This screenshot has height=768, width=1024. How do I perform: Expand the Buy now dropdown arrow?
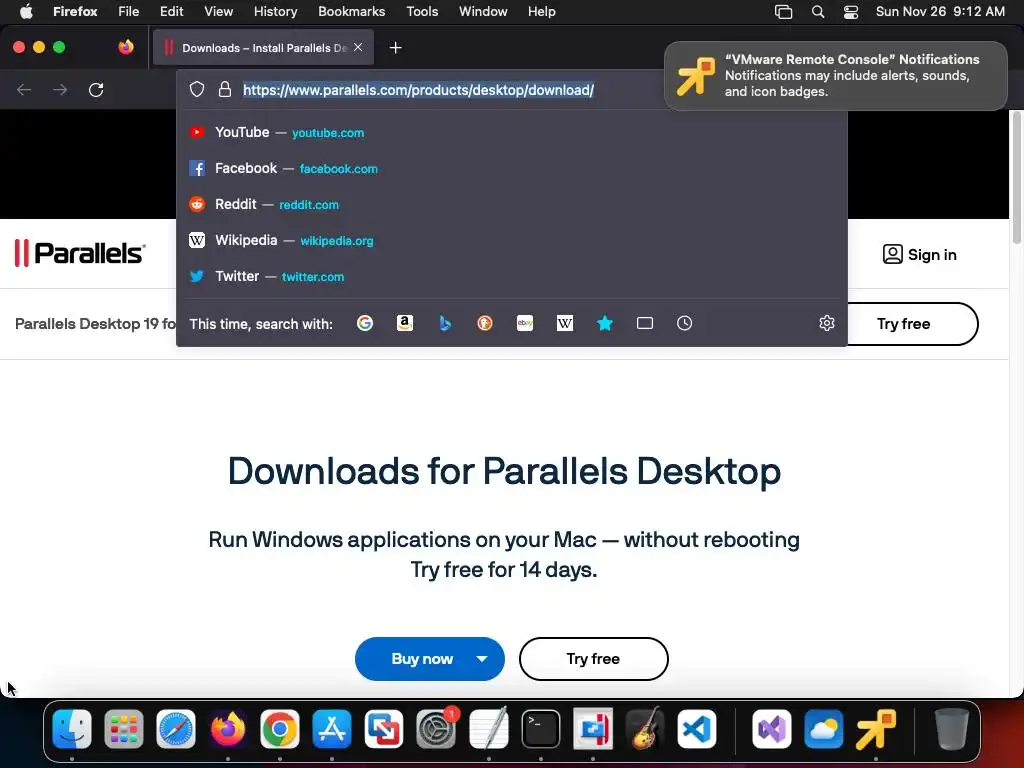(482, 659)
